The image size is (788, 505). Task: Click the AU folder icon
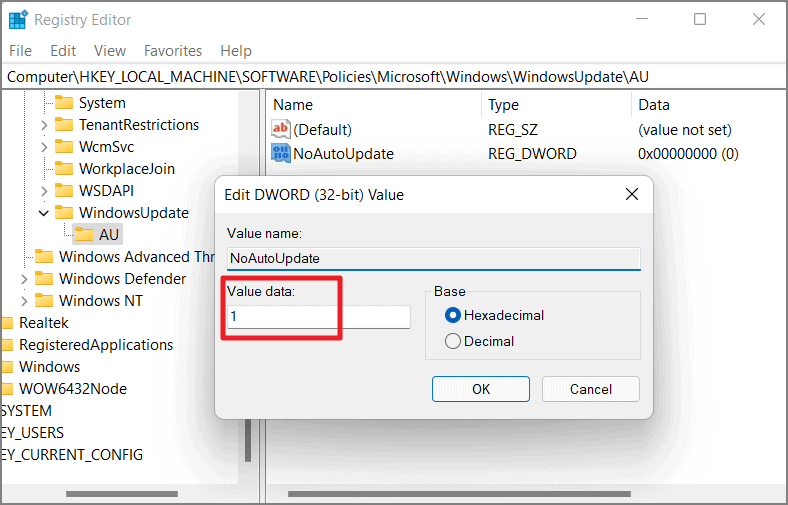(x=83, y=235)
